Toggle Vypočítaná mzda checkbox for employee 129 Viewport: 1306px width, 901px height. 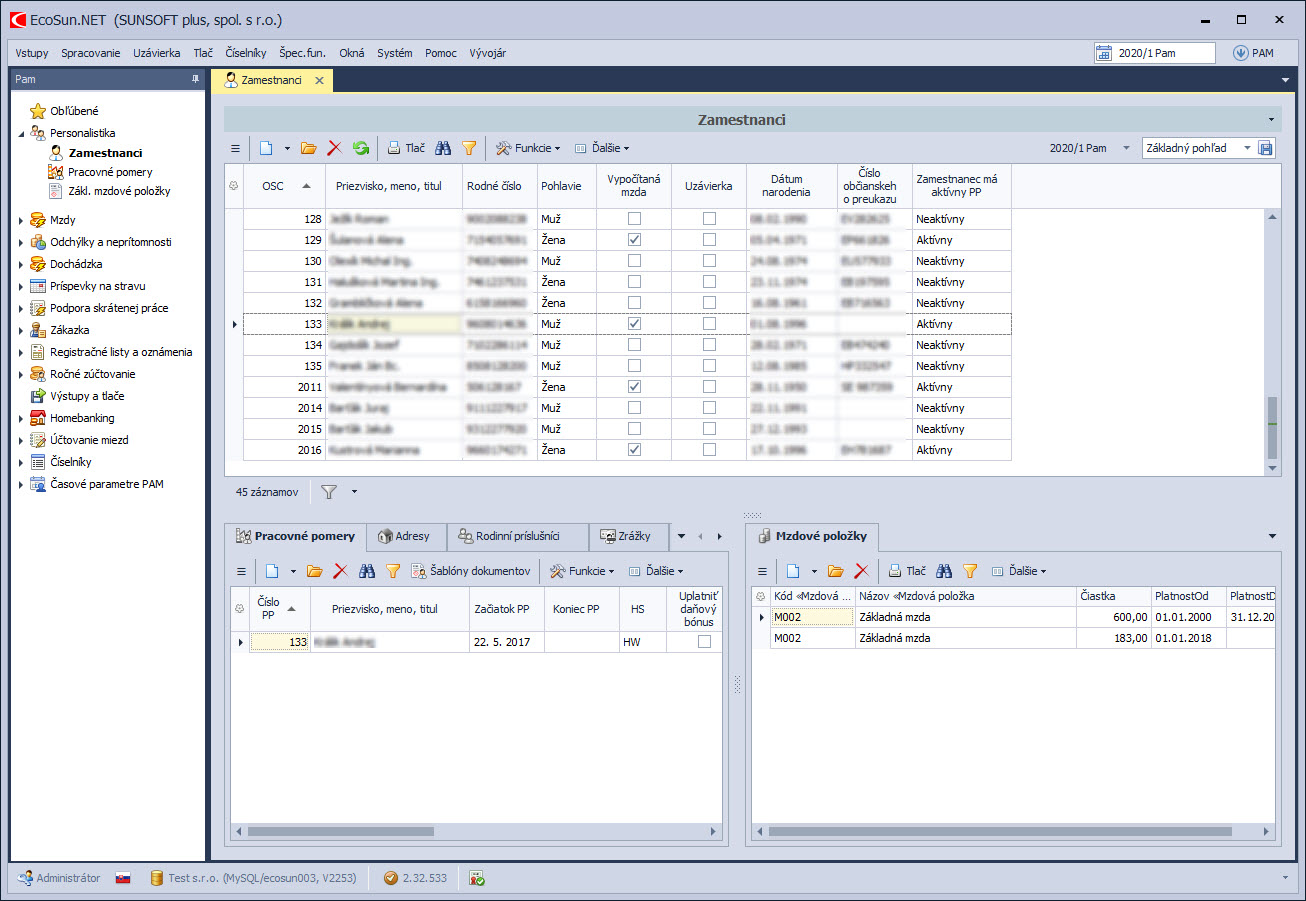click(634, 240)
